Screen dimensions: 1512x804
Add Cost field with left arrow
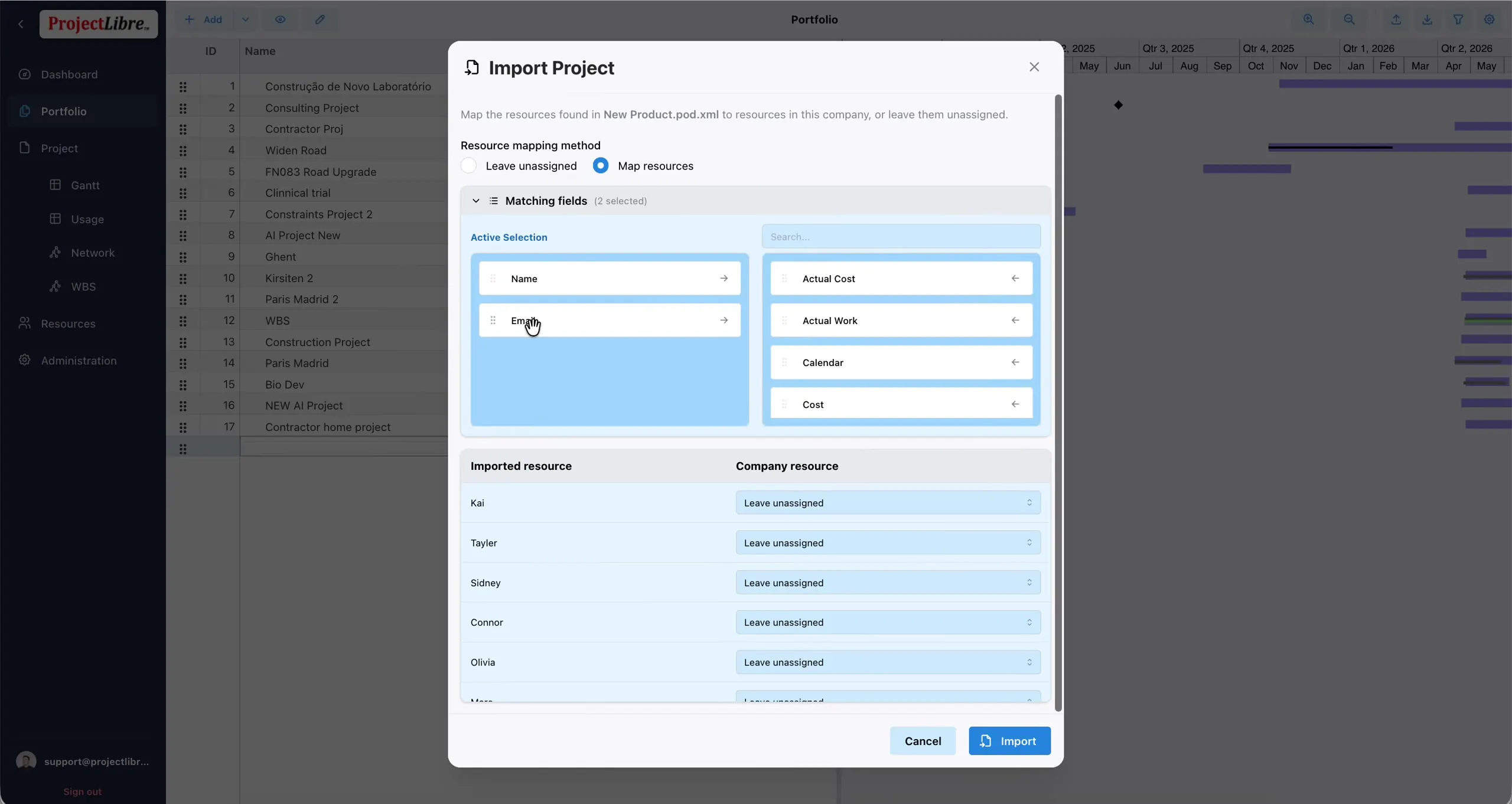(x=1015, y=404)
